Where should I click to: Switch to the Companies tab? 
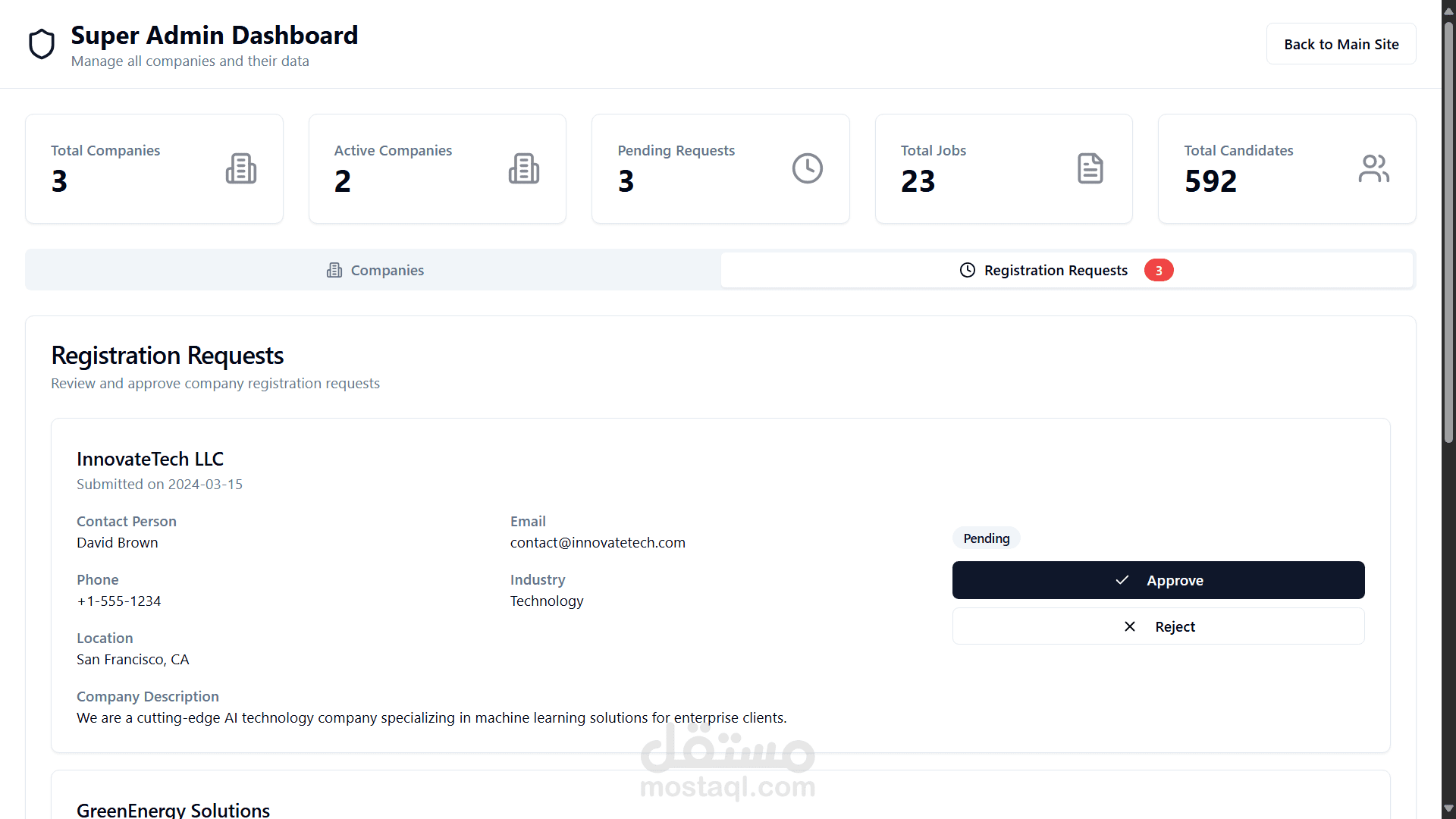(375, 270)
